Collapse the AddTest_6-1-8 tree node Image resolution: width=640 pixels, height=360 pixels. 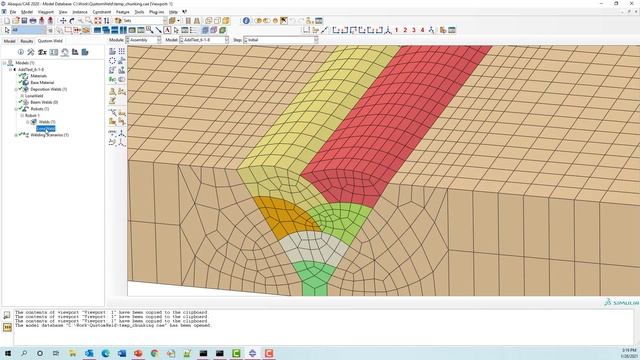coord(11,69)
